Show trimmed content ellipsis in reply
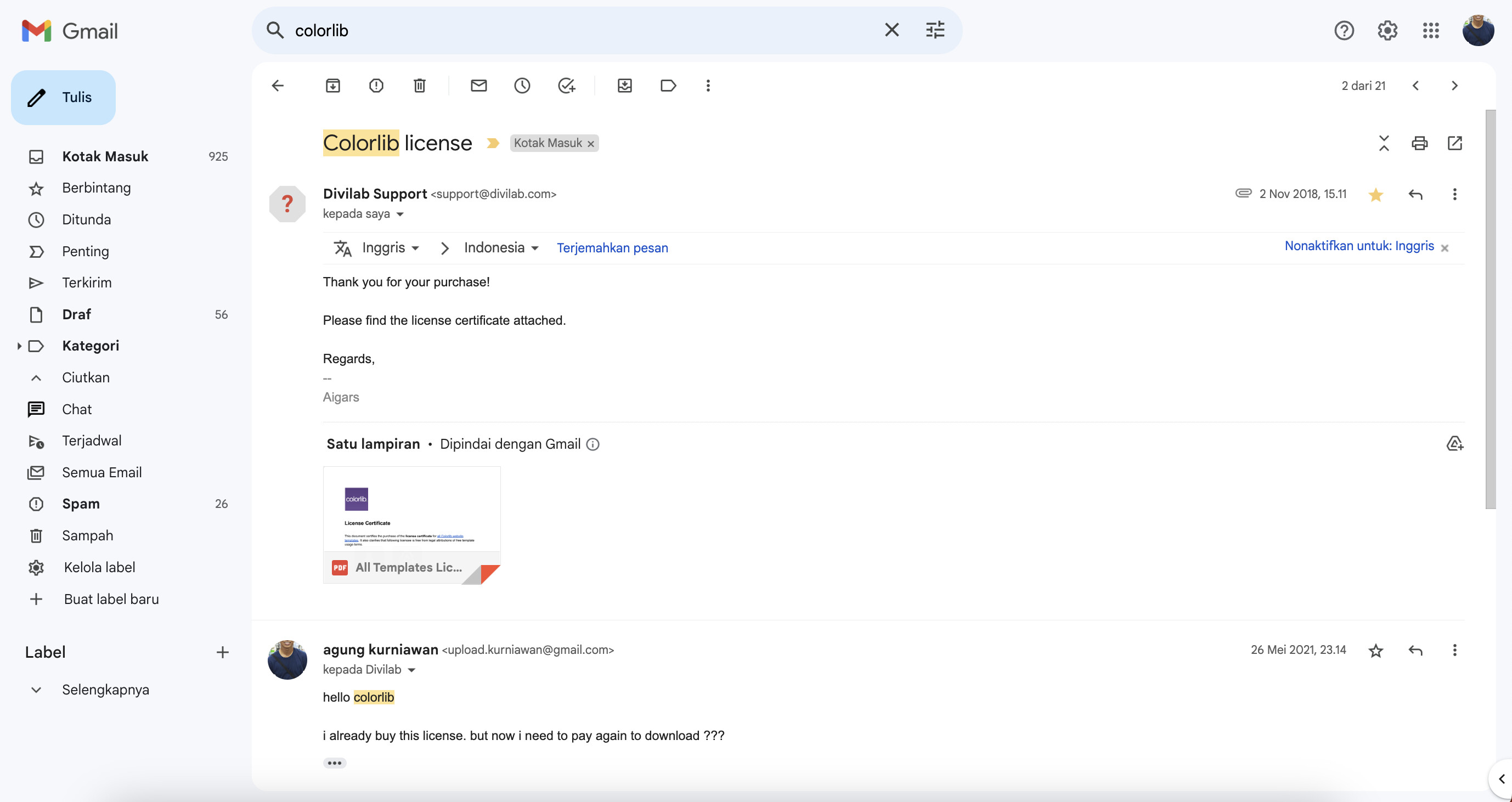Image resolution: width=1512 pixels, height=802 pixels. pyautogui.click(x=335, y=763)
